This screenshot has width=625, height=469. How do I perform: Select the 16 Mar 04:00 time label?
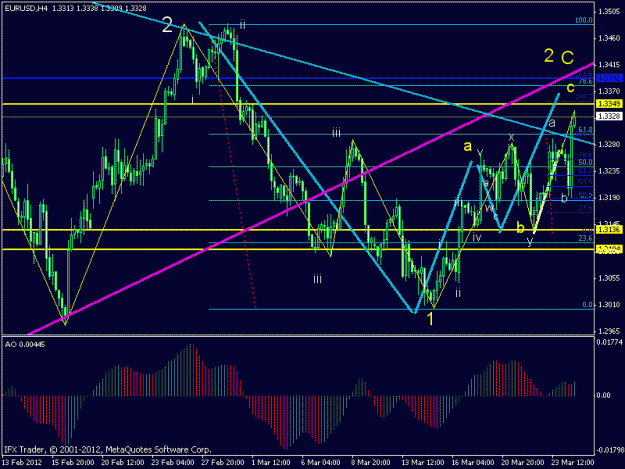[473, 463]
